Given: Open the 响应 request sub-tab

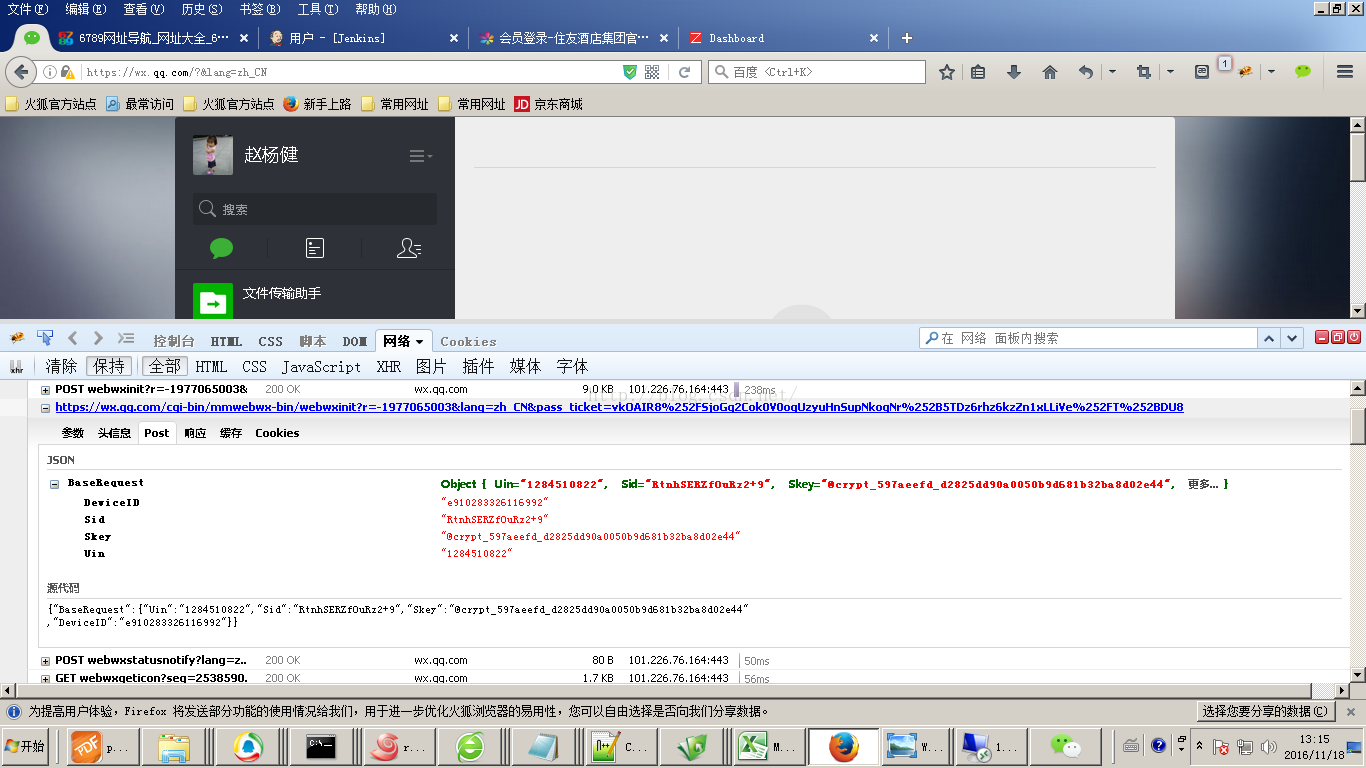Looking at the screenshot, I should pyautogui.click(x=195, y=433).
